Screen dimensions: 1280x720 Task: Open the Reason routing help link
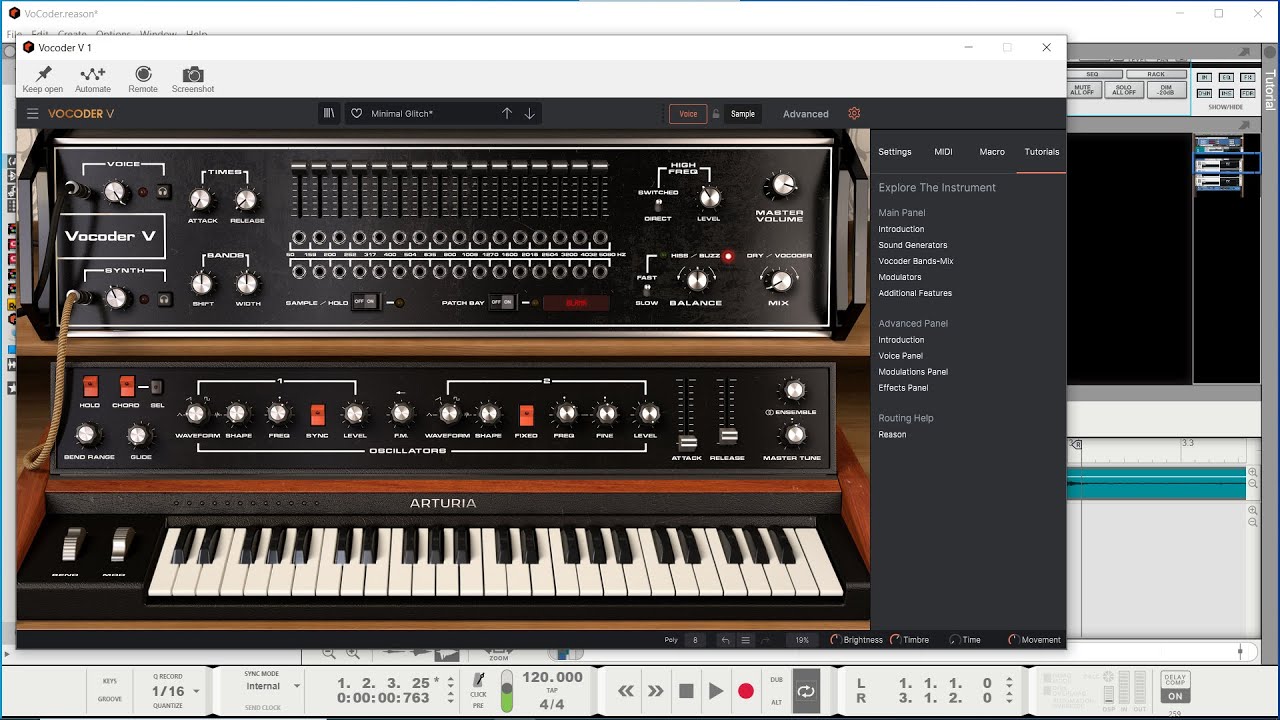[892, 435]
